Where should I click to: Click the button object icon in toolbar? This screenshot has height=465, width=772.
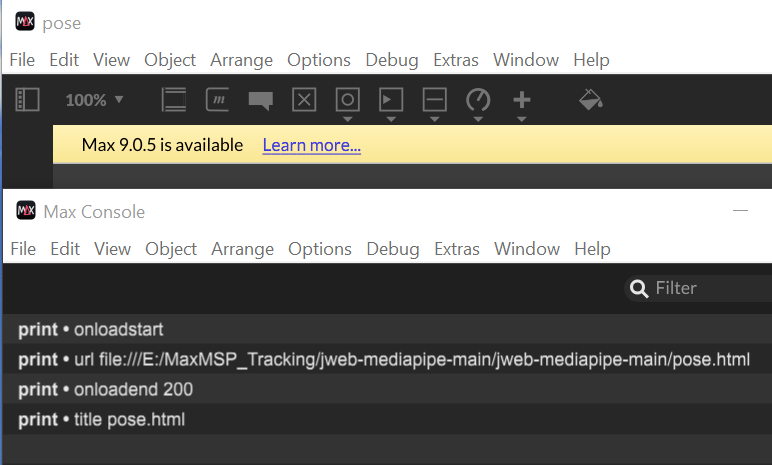click(348, 100)
